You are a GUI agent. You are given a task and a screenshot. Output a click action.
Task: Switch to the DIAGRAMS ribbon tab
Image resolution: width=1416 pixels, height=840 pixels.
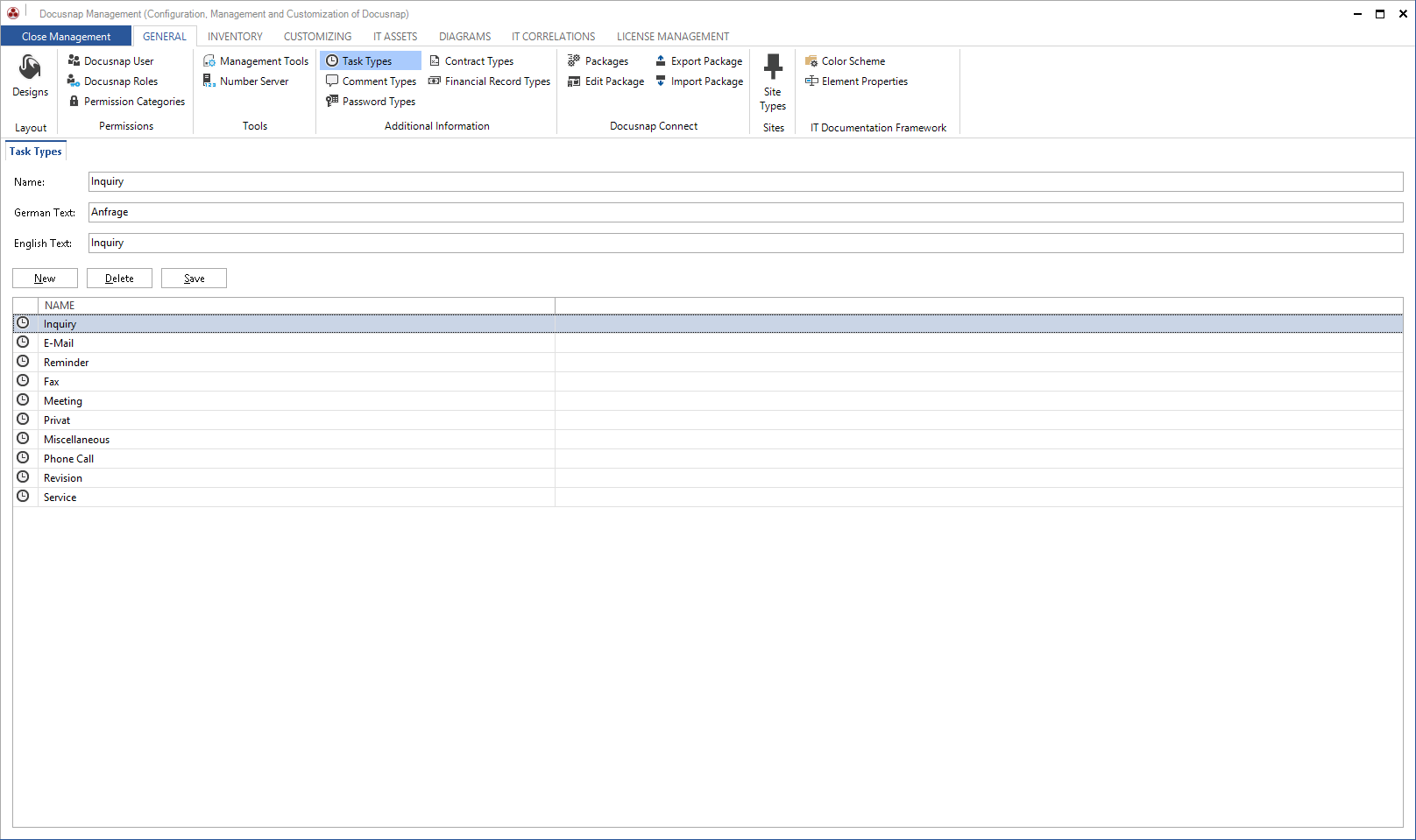click(464, 36)
